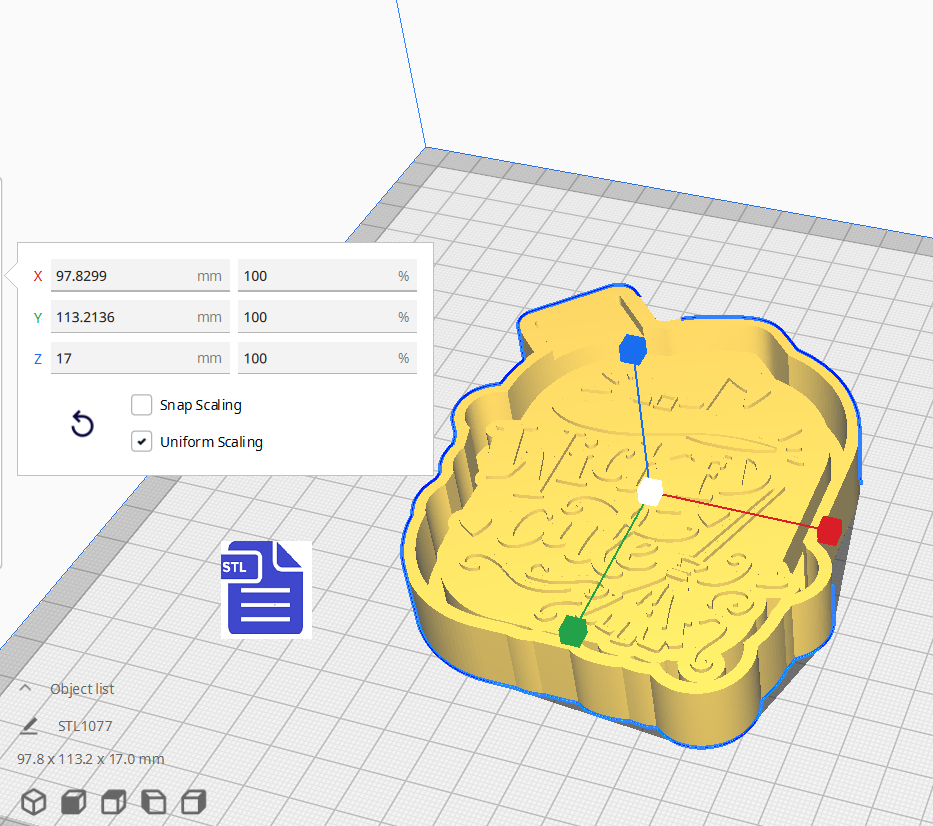
Task: Click the STL document icon on the build plate
Action: pos(265,588)
